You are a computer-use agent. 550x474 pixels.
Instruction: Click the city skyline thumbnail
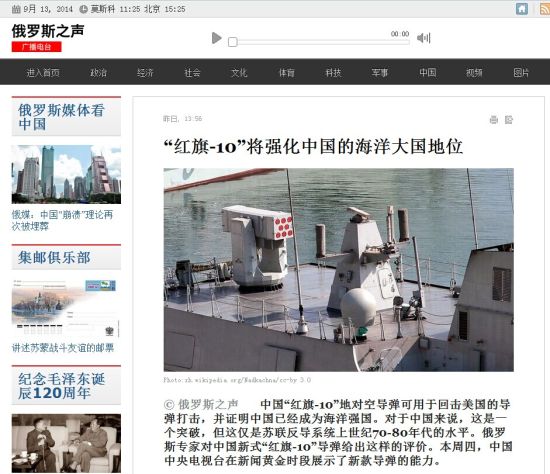click(x=66, y=174)
